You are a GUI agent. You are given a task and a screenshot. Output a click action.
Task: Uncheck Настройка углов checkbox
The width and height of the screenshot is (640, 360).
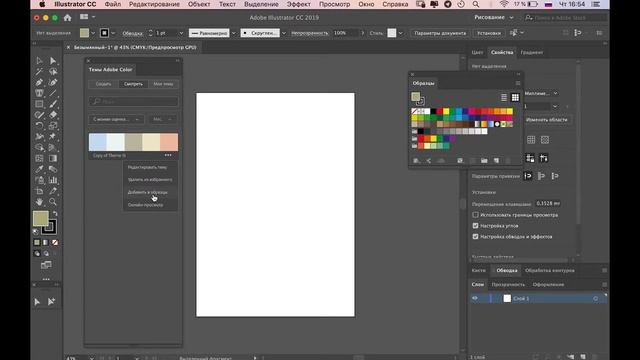point(475,226)
